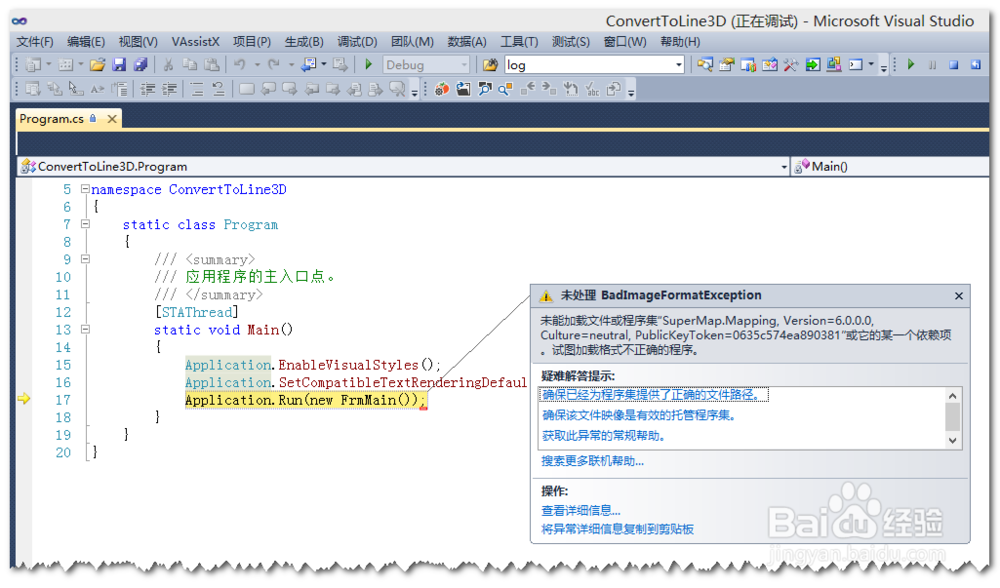The height and width of the screenshot is (588, 1000).
Task: Open the New Project dropdown arrow
Action: [x=48, y=64]
